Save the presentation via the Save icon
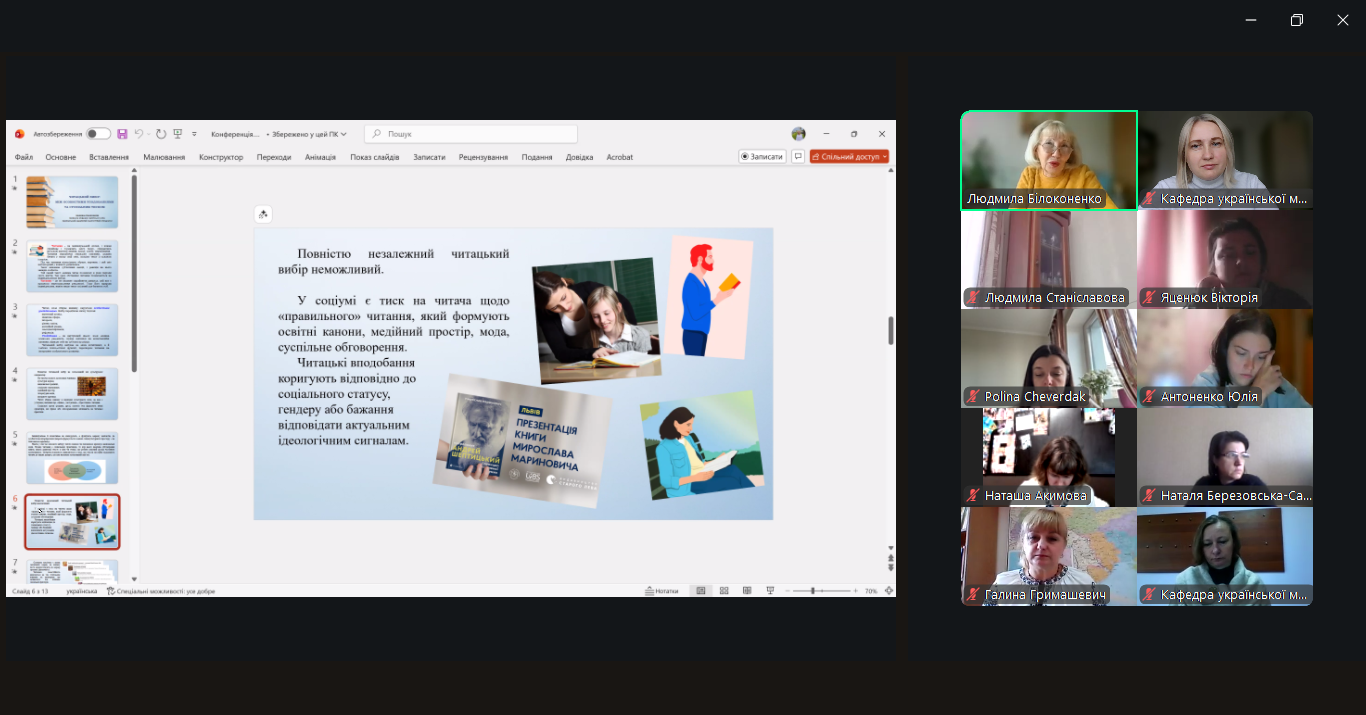The height and width of the screenshot is (715, 1366). [122, 133]
